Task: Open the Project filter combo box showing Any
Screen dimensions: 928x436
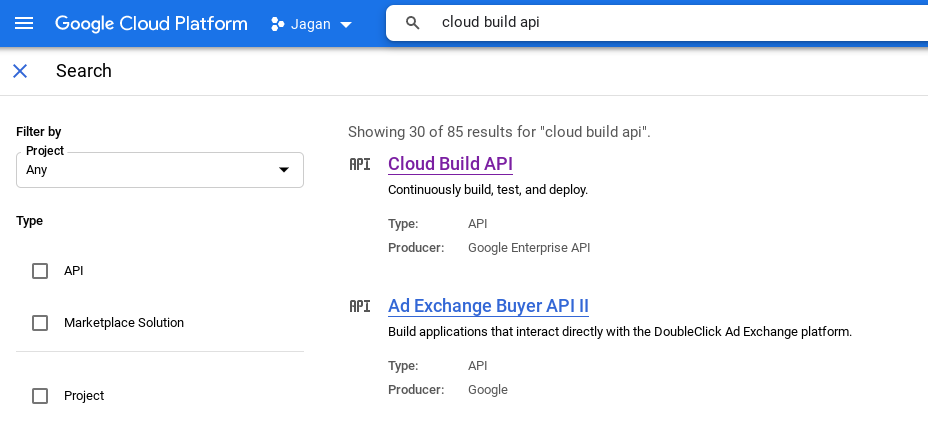Action: coord(150,170)
